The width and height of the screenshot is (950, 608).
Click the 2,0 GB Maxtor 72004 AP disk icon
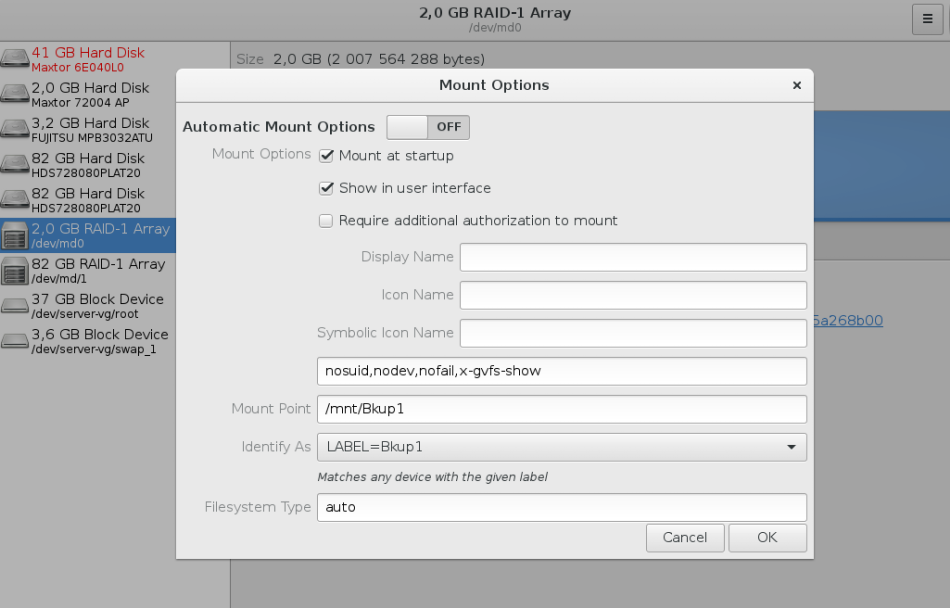click(15, 94)
